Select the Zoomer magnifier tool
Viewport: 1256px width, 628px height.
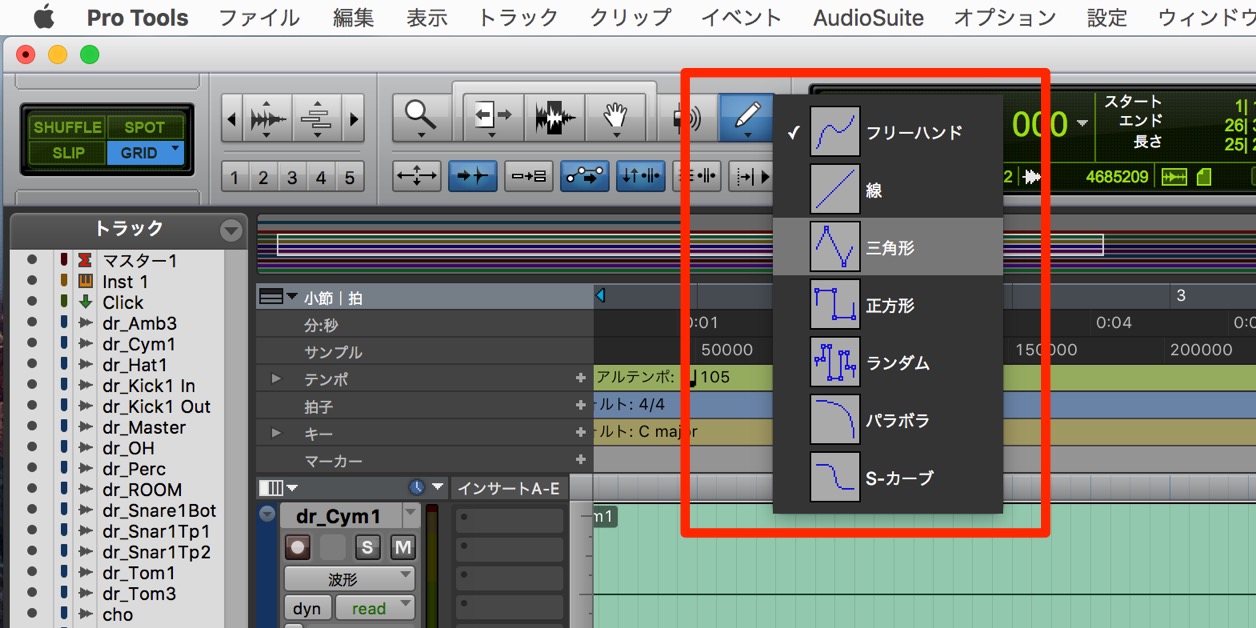[421, 118]
